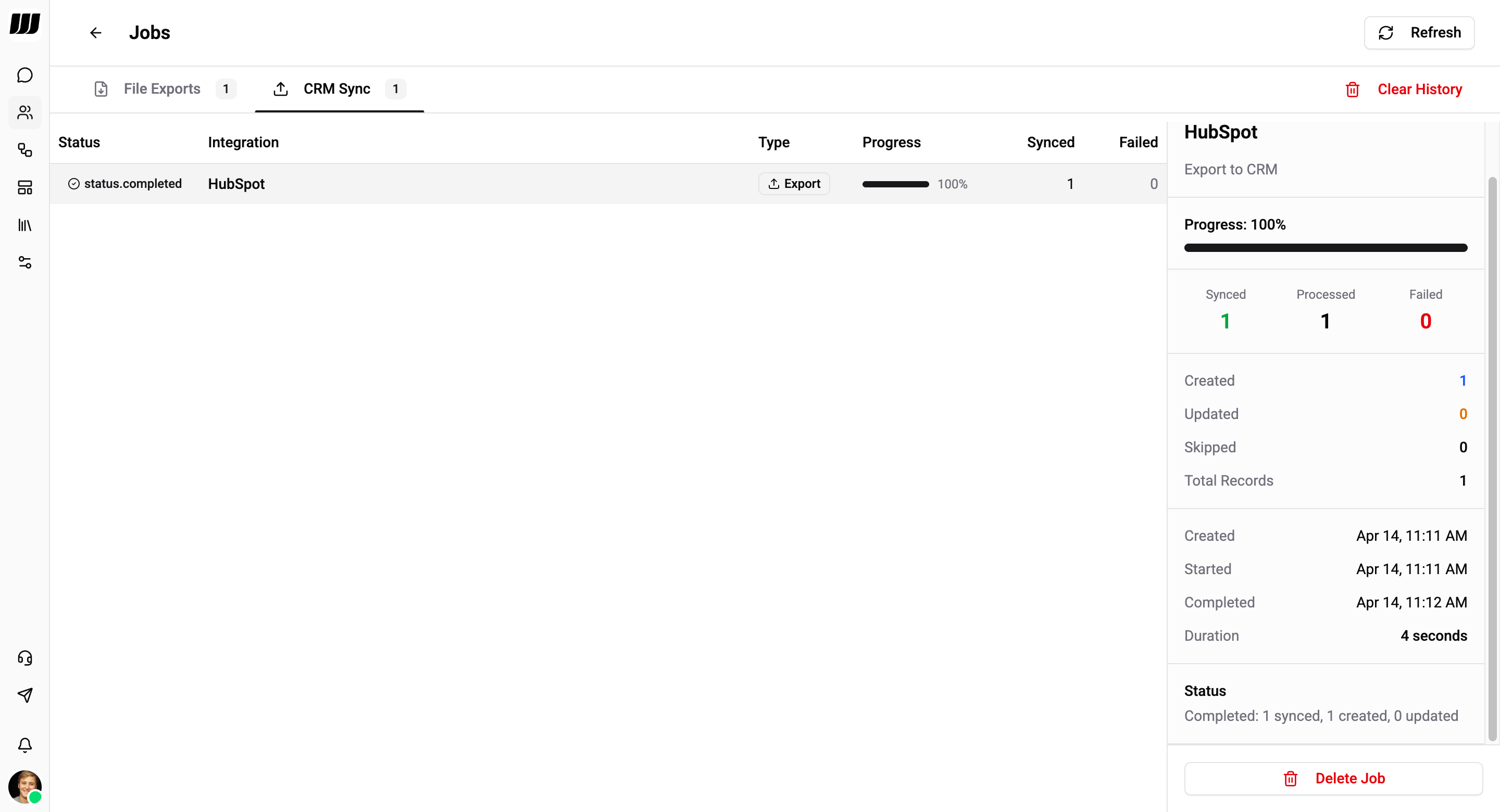Open the send/campaigns sidebar icon
Image resolution: width=1500 pixels, height=812 pixels.
point(24,695)
